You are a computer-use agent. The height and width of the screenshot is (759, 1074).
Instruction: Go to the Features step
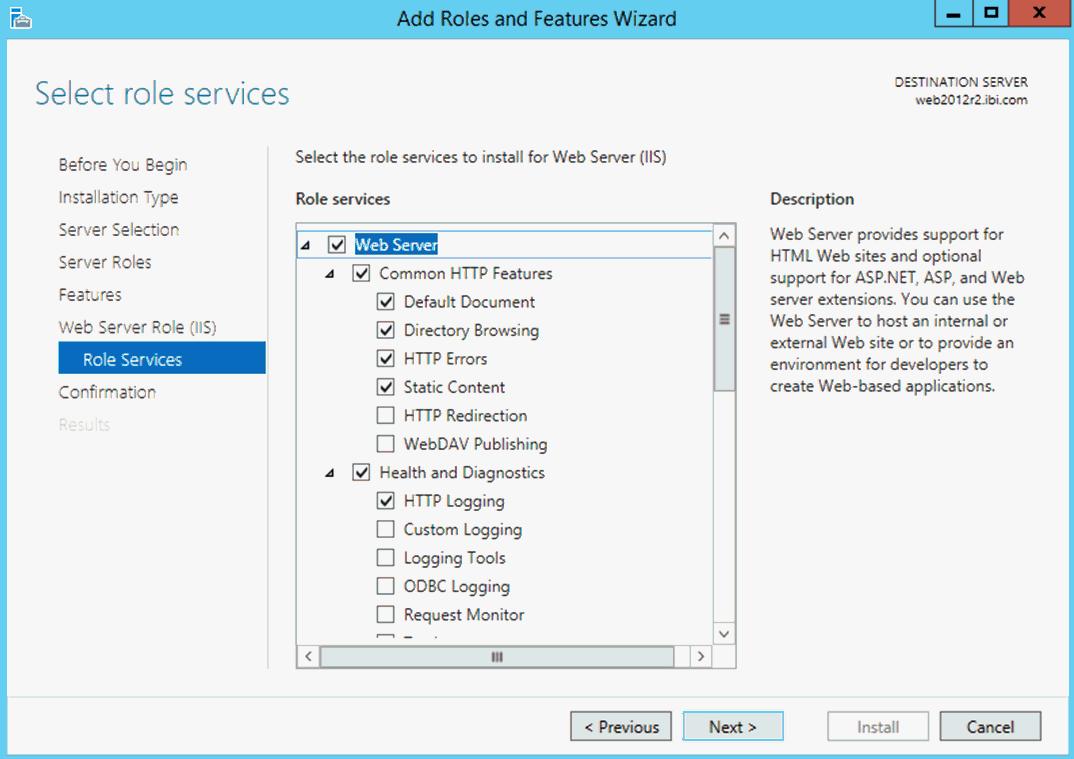[90, 295]
